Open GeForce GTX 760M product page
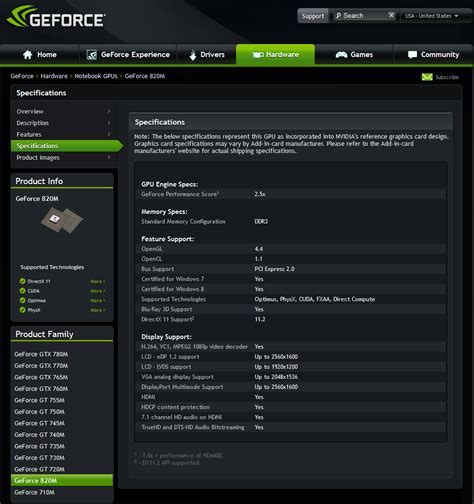 [41, 389]
